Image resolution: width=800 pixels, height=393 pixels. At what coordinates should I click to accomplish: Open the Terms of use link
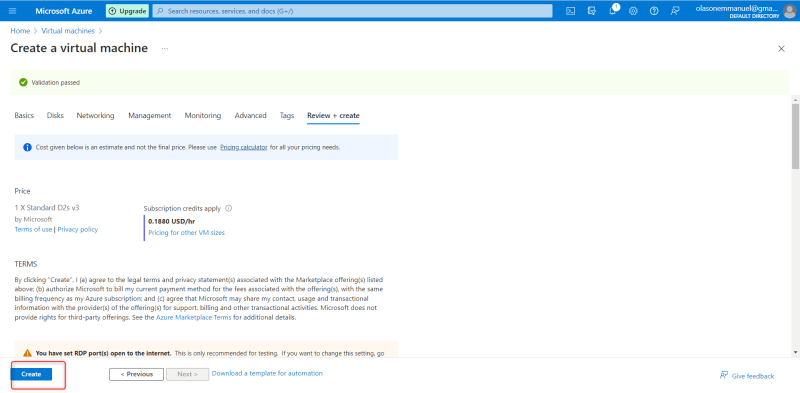[33, 230]
